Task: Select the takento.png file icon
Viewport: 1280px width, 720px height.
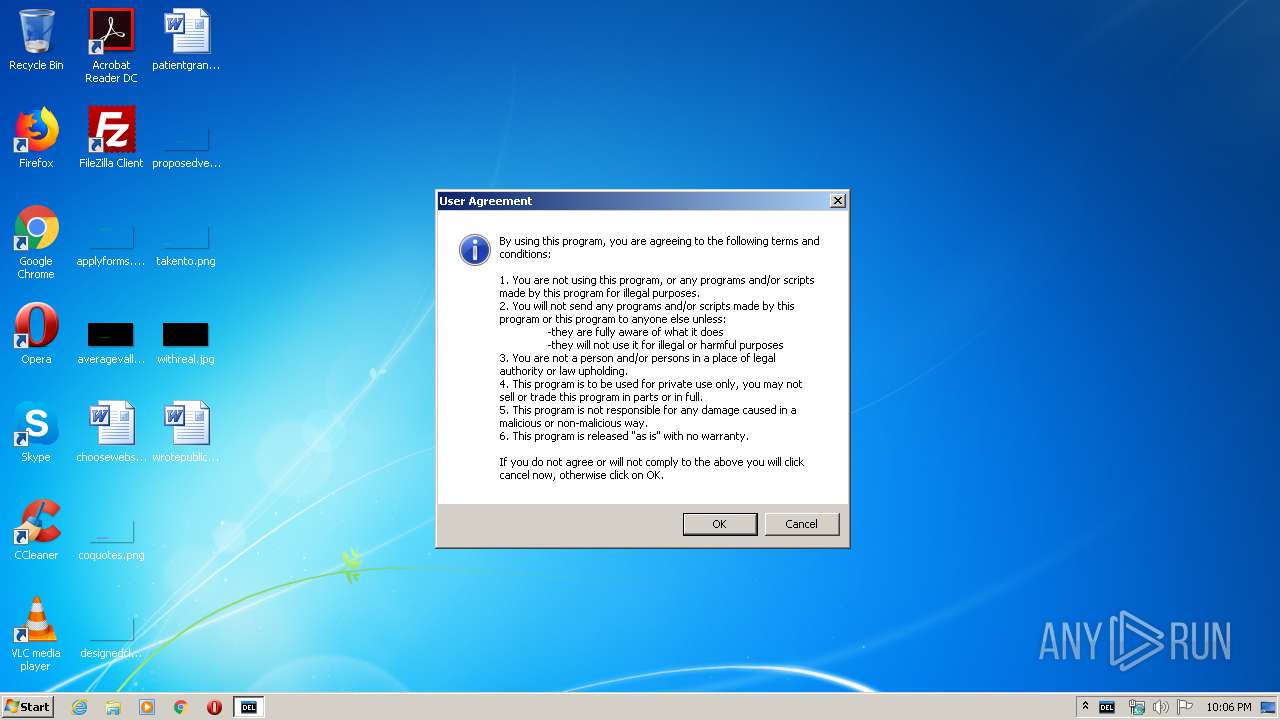Action: [186, 245]
